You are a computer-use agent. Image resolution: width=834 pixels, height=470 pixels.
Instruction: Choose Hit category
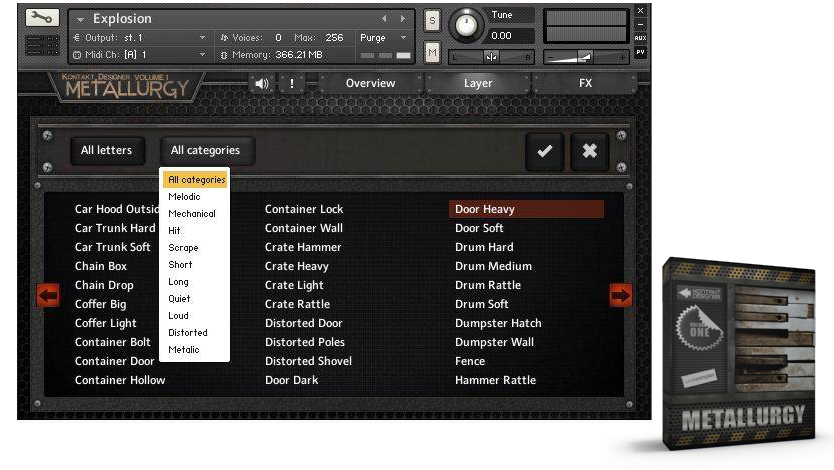tap(174, 231)
